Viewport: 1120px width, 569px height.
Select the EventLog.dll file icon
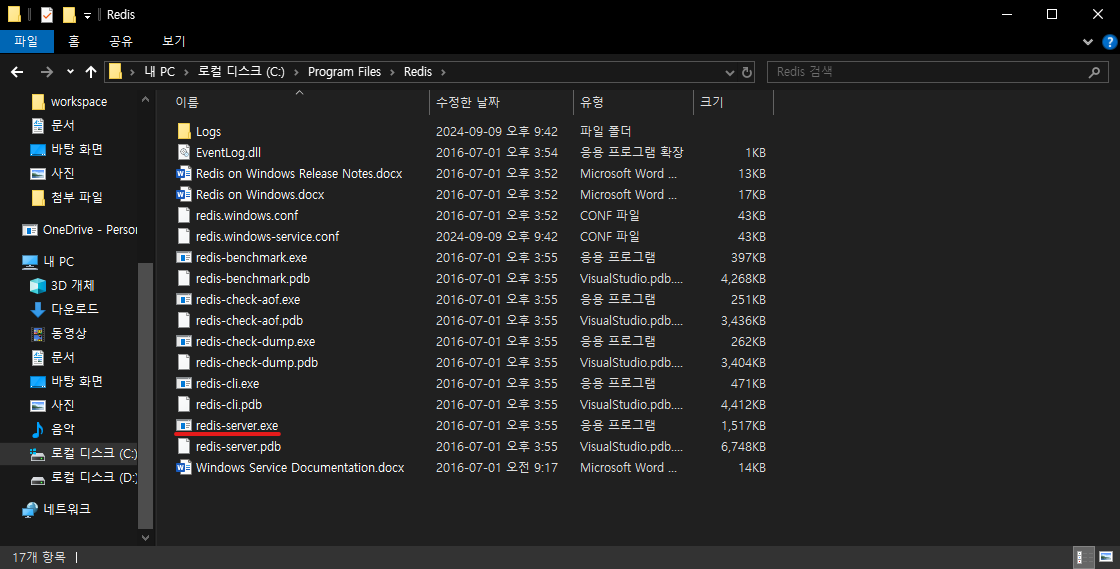point(184,152)
